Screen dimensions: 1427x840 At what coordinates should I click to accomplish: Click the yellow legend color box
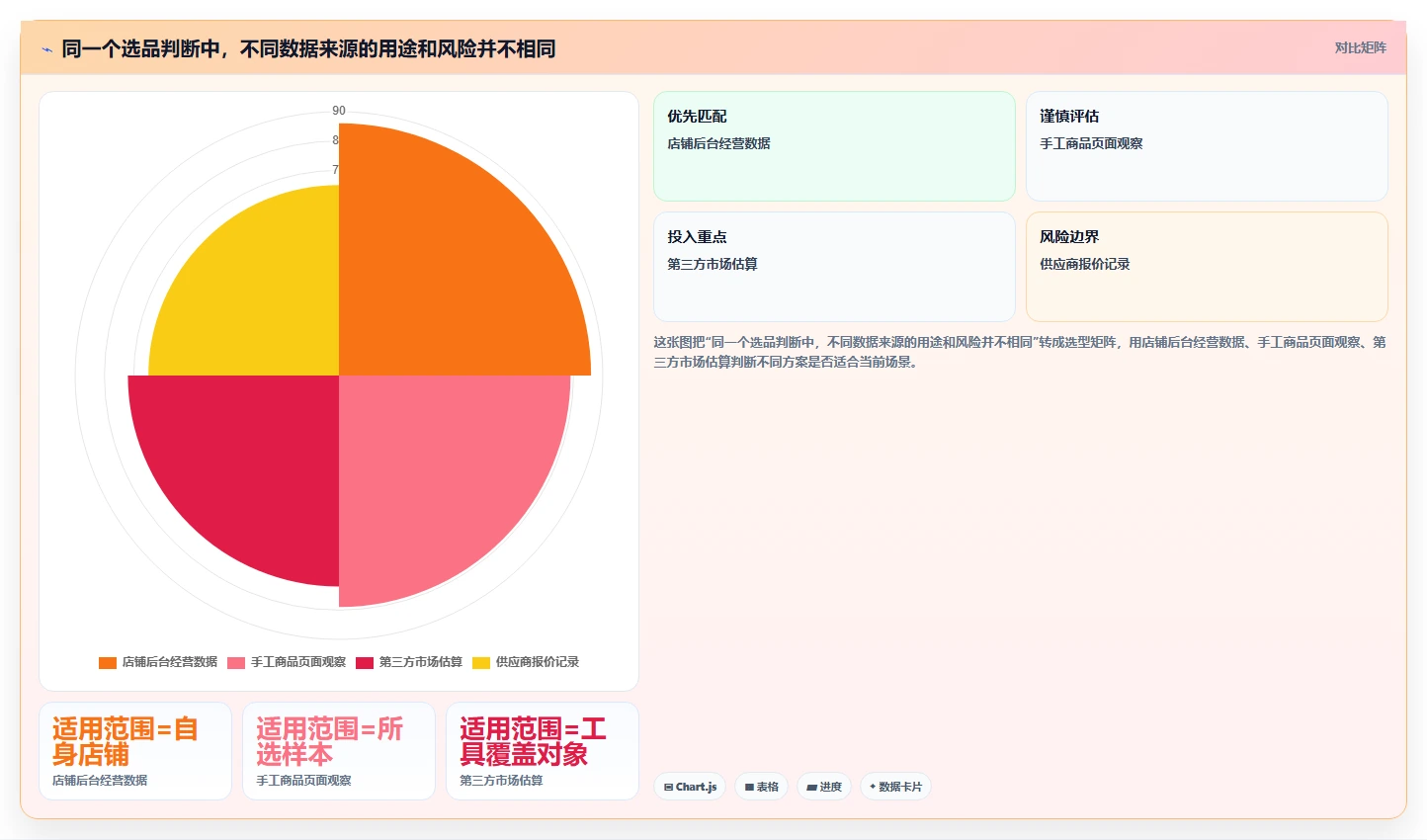point(481,662)
